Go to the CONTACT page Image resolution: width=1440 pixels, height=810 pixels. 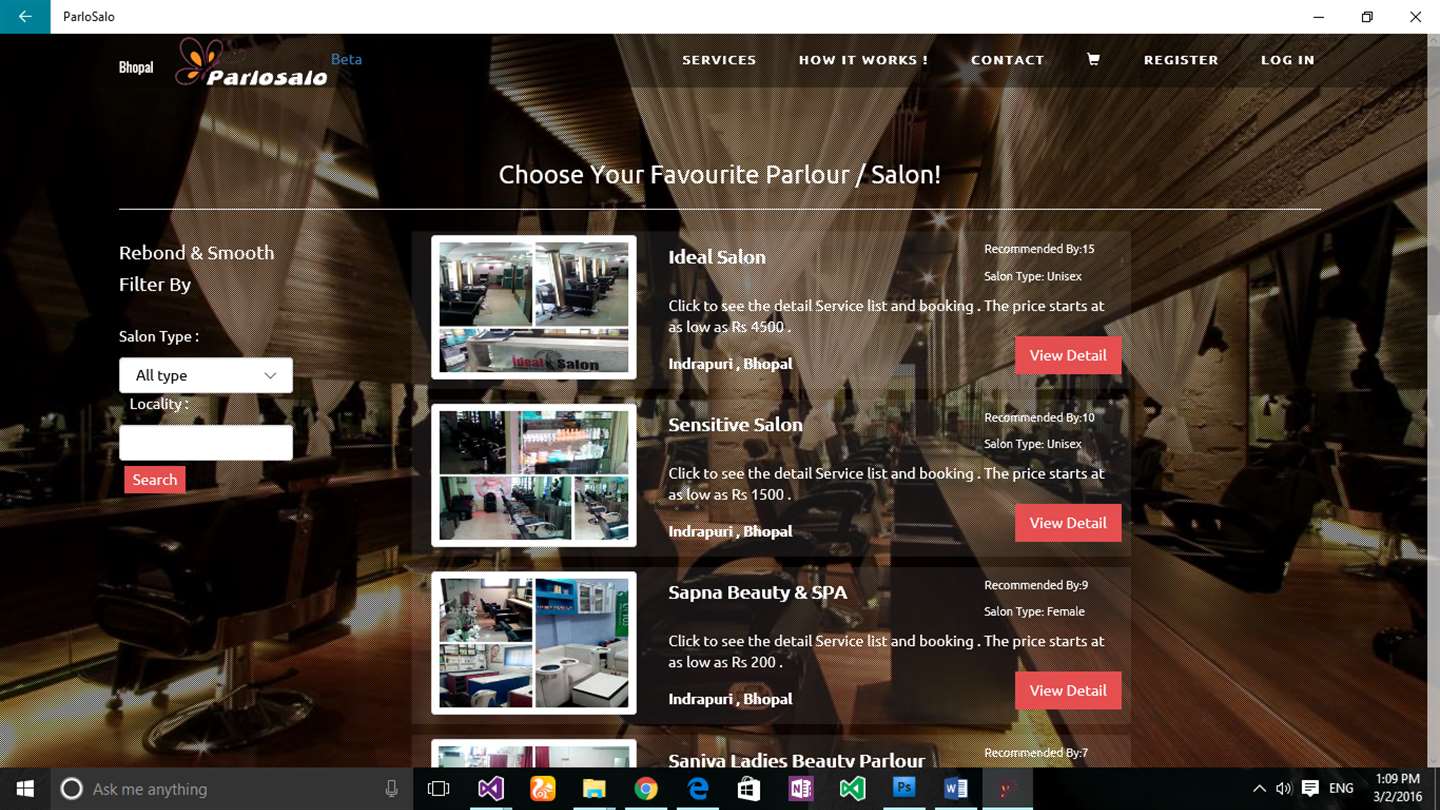tap(1007, 60)
